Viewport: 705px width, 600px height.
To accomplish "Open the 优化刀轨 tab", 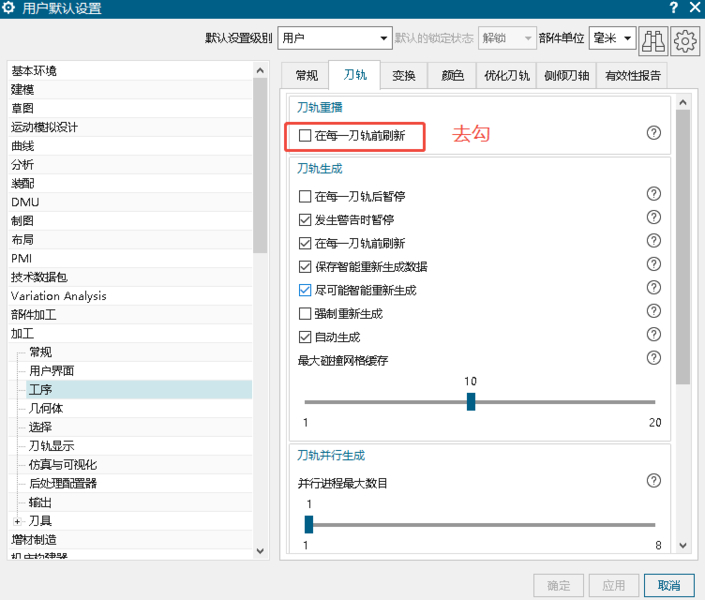I will (x=507, y=76).
